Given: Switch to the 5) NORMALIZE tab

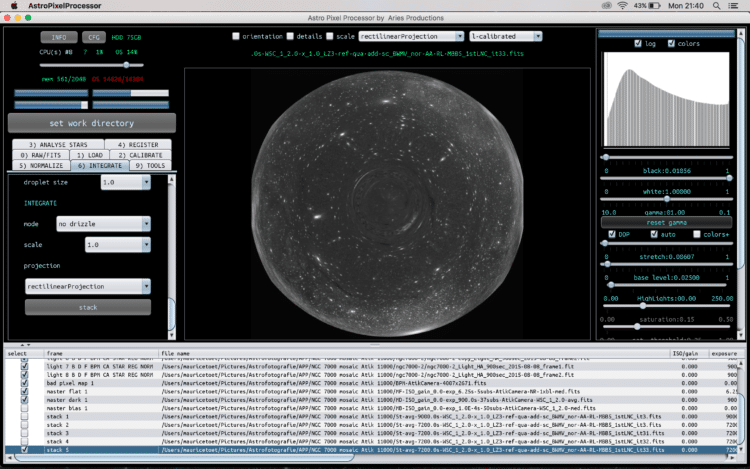Looking at the screenshot, I should (41, 165).
